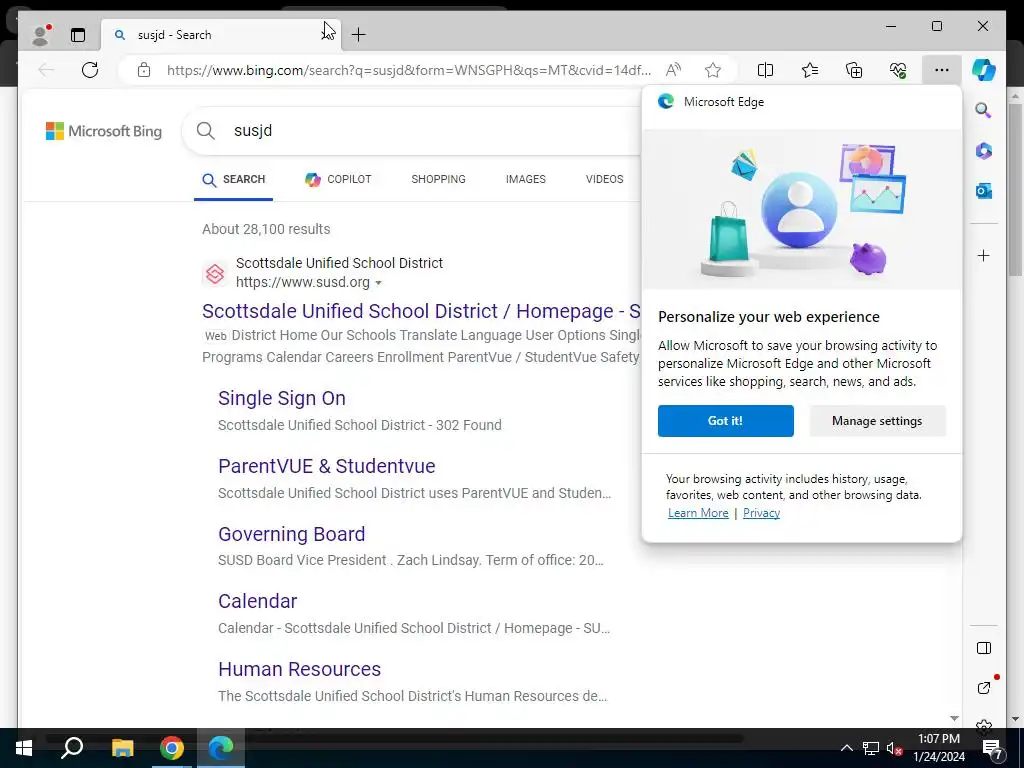Open the 'Governing Board' link
This screenshot has height=768, width=1024.
[x=291, y=534]
